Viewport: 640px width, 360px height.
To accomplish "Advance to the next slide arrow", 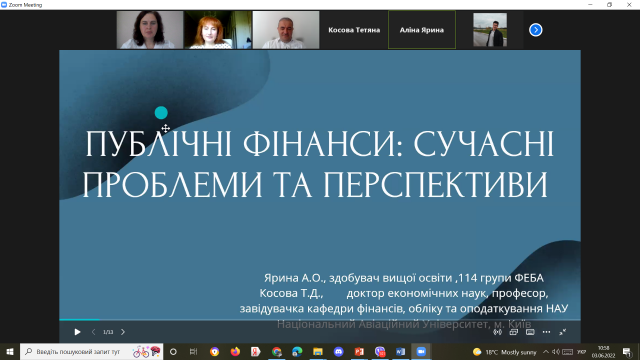I will point(123,332).
